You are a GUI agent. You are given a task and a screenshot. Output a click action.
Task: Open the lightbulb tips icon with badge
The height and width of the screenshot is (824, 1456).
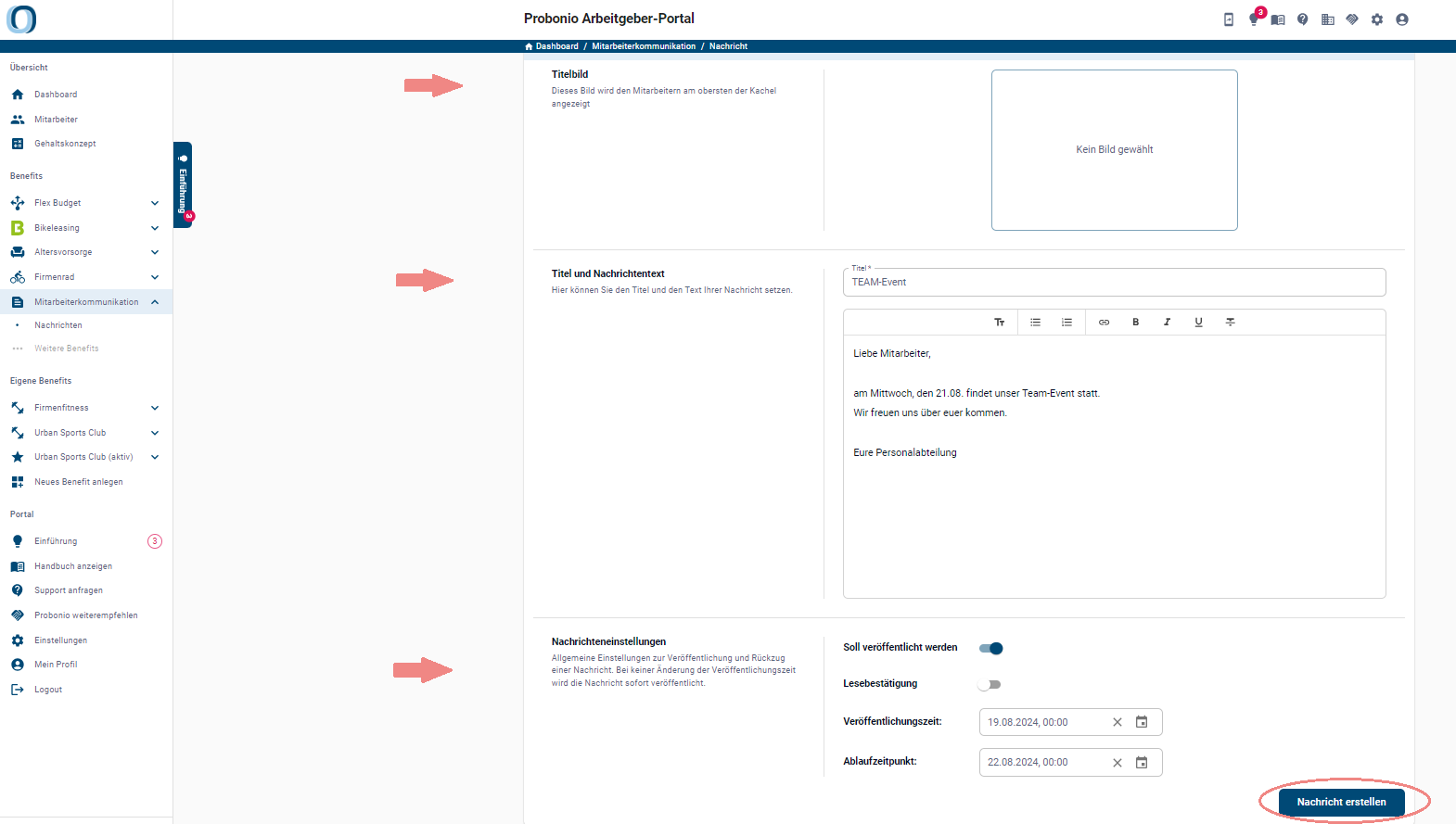click(1254, 19)
